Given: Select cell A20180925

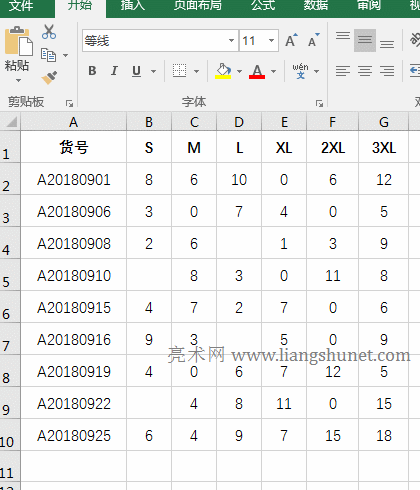Looking at the screenshot, I should [x=74, y=435].
